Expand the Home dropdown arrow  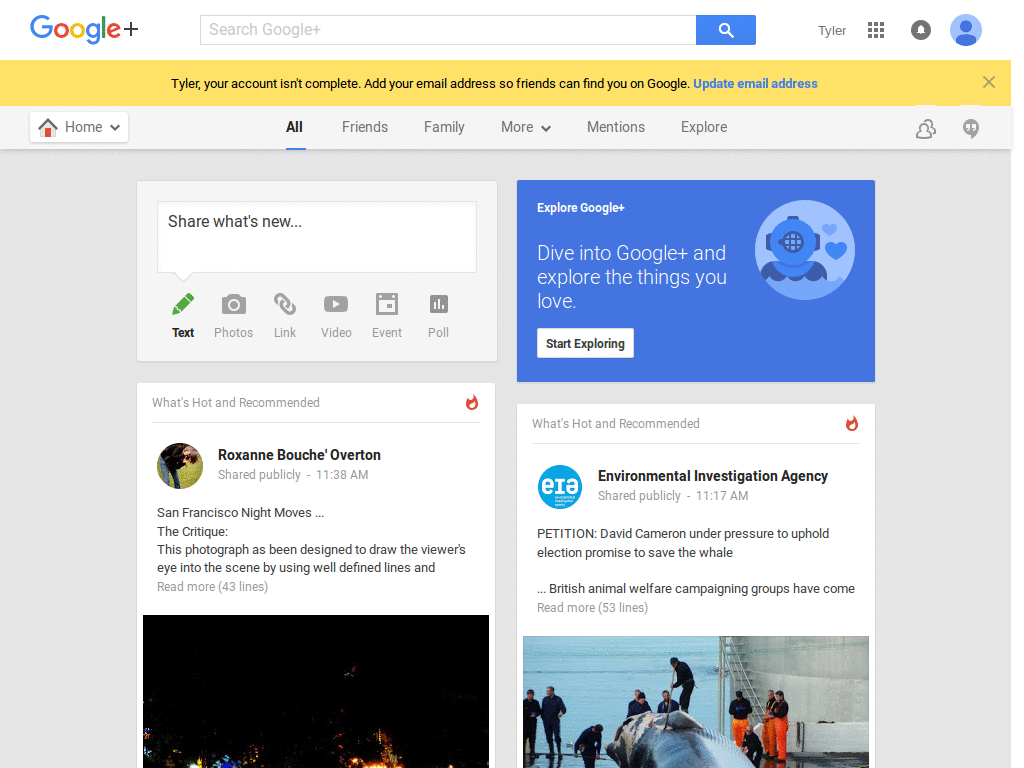(115, 128)
